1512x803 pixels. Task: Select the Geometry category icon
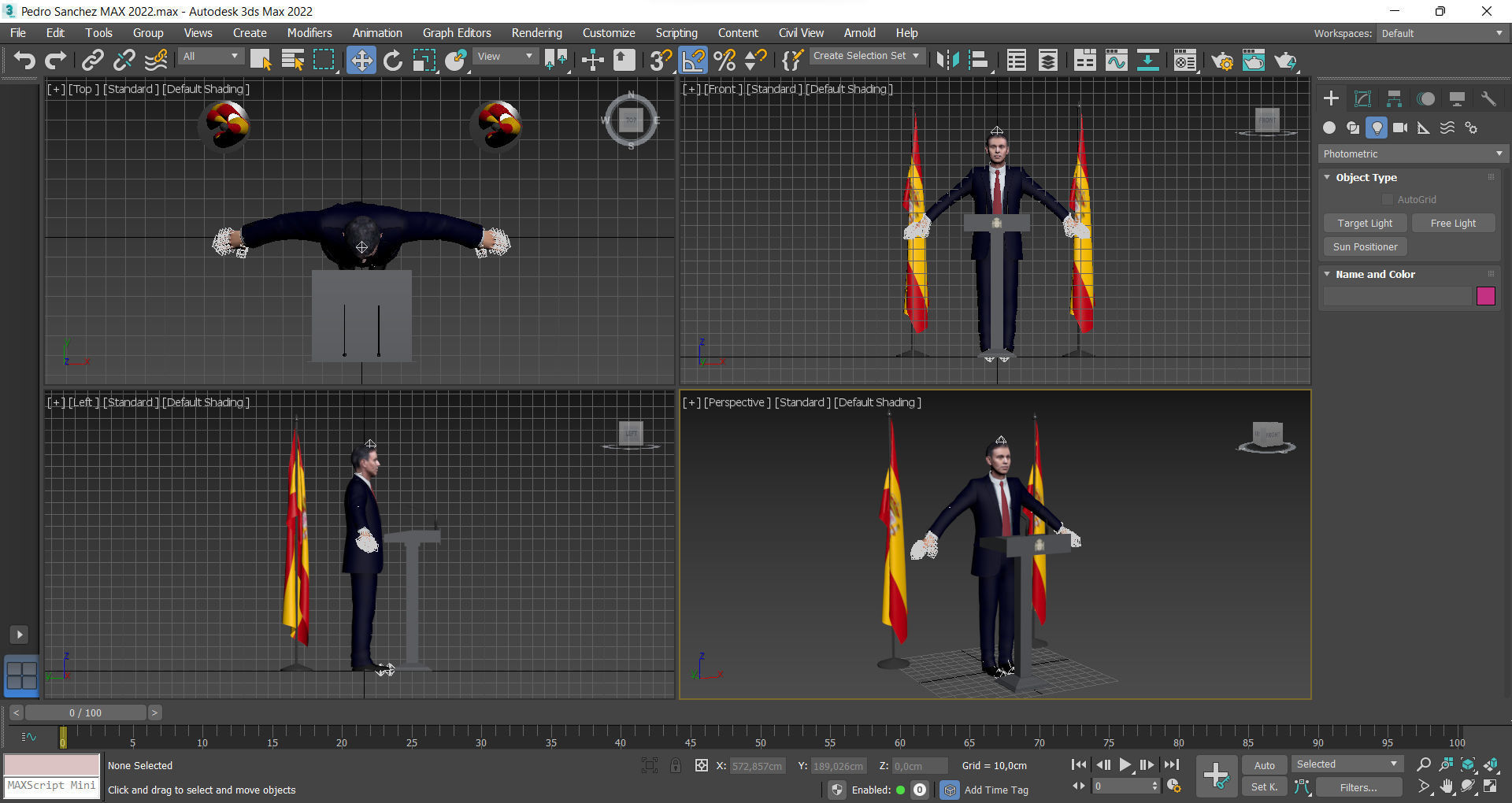click(x=1329, y=128)
